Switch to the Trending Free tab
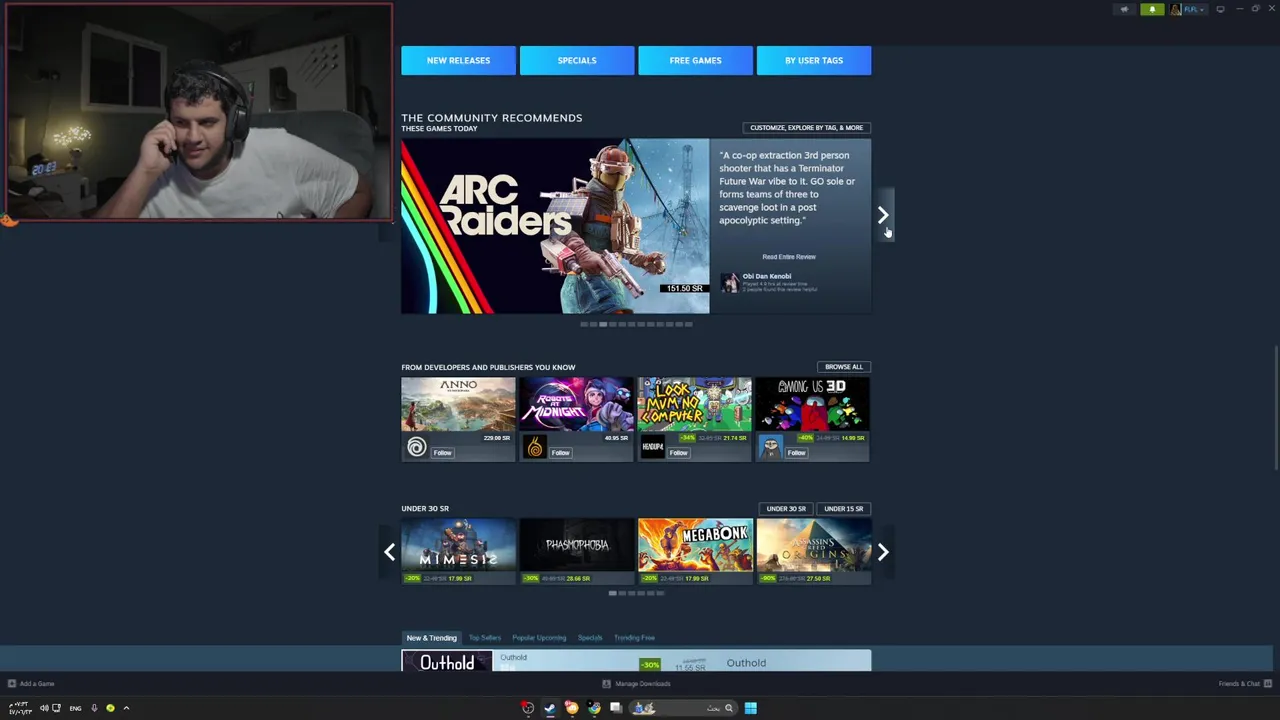Viewport: 1280px width, 720px height. pyautogui.click(x=634, y=638)
